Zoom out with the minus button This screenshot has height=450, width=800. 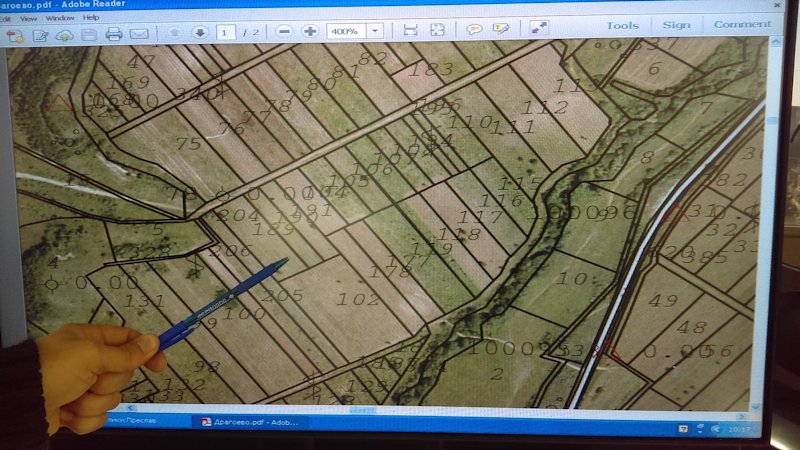click(x=284, y=32)
